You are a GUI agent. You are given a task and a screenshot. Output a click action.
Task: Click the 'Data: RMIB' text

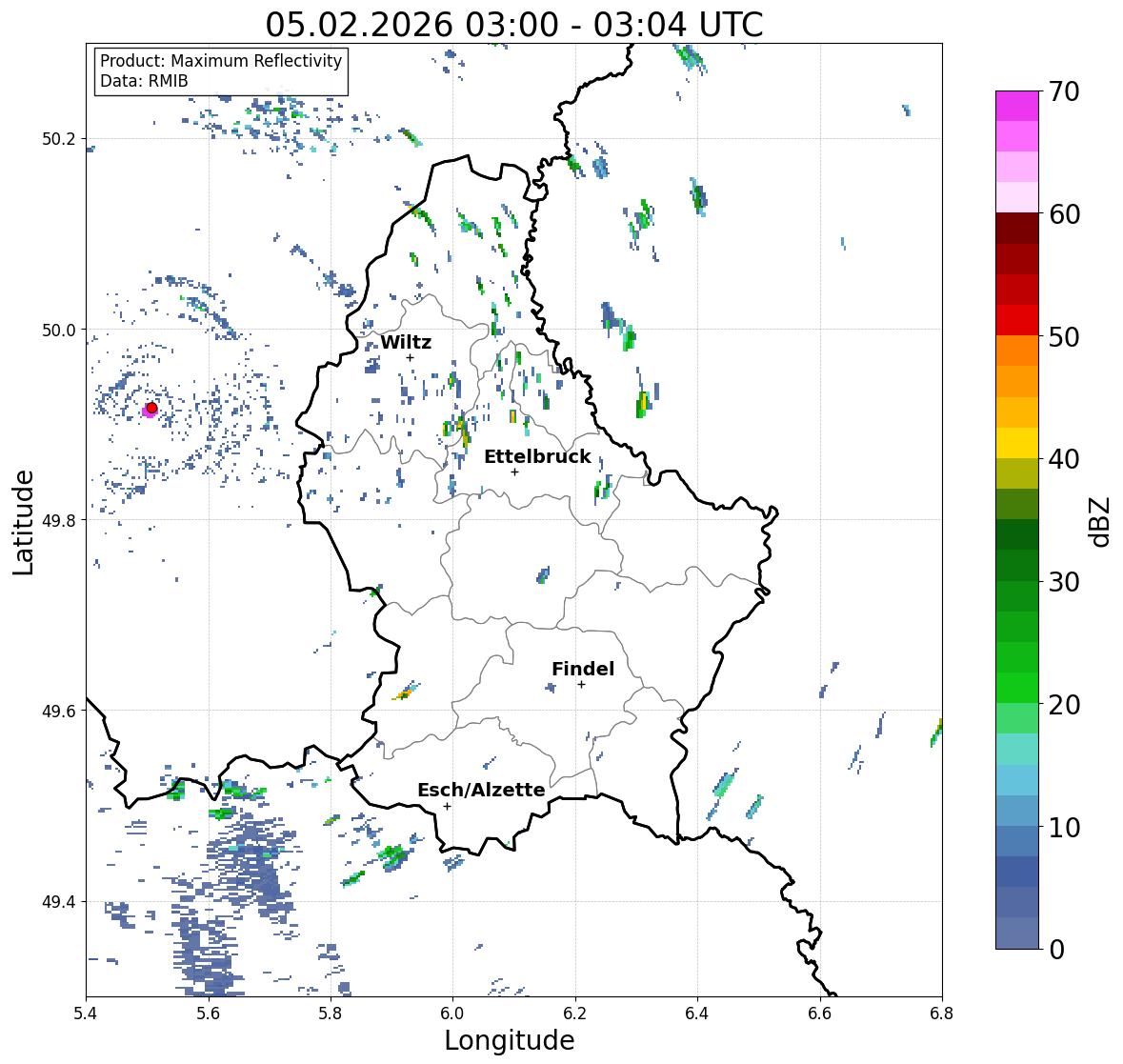pyautogui.click(x=144, y=81)
